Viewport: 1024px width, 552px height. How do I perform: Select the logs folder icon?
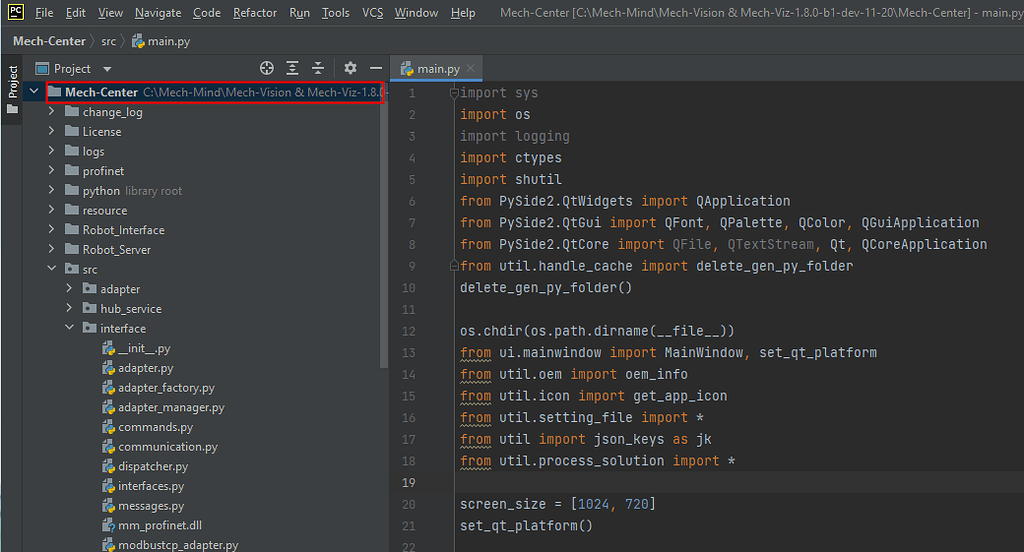tap(72, 151)
